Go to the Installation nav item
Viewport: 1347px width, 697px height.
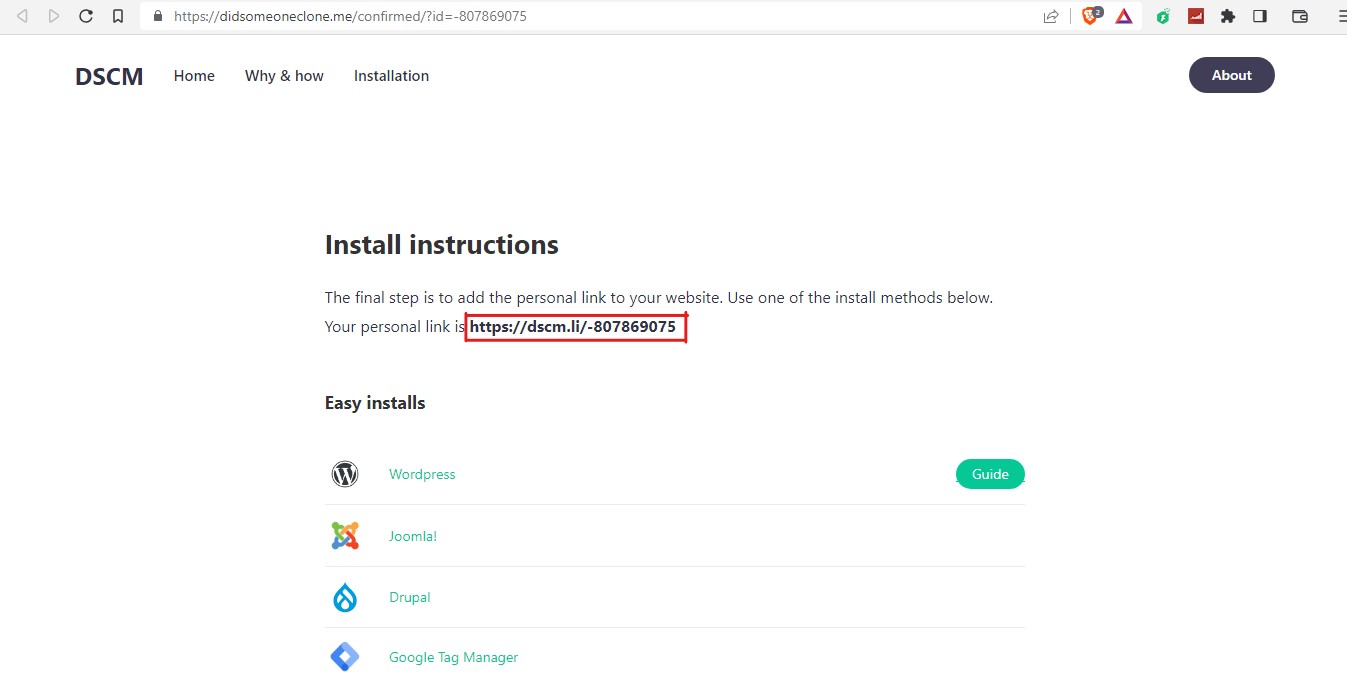point(391,76)
